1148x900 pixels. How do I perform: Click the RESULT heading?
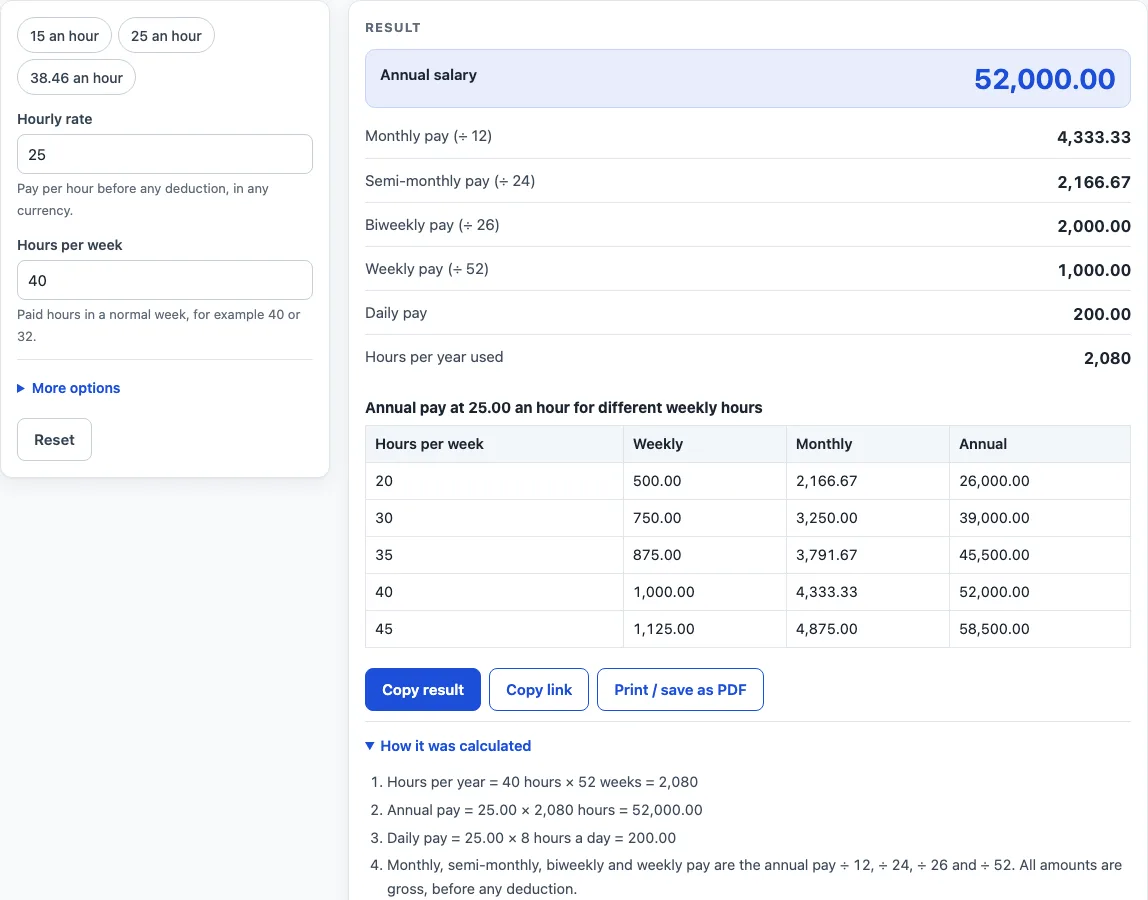(393, 28)
